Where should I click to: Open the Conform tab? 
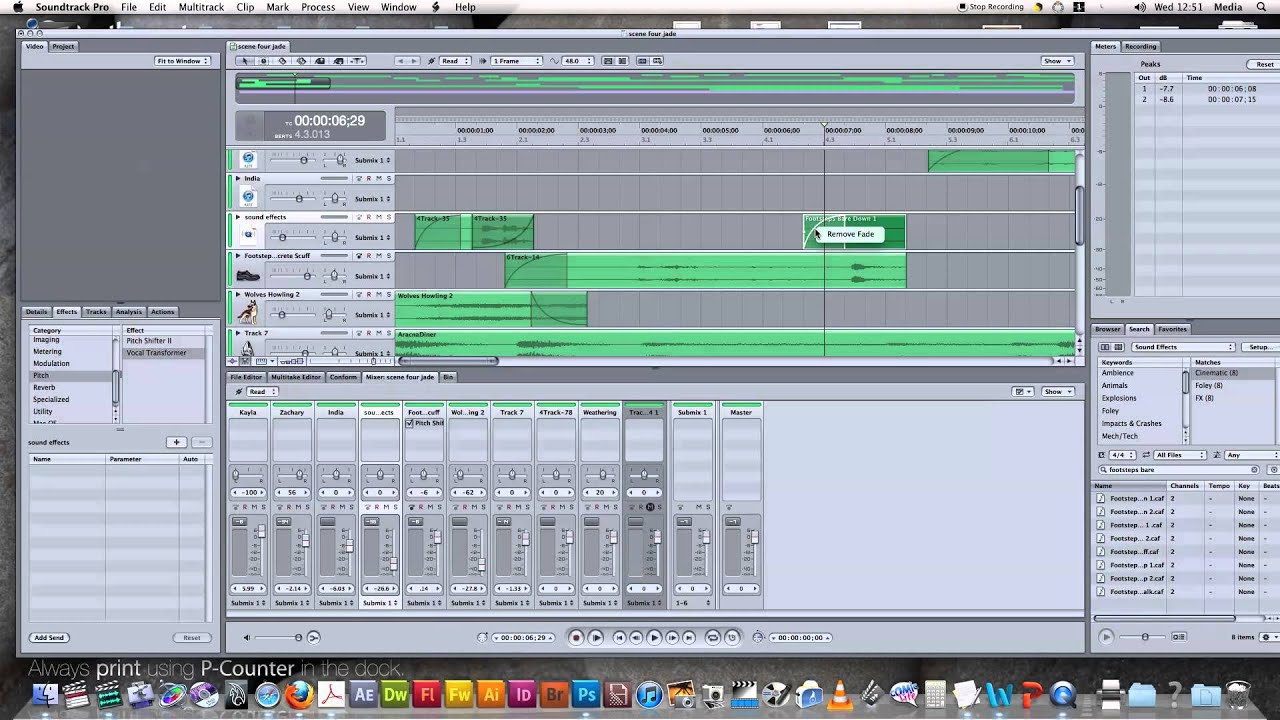coord(343,377)
